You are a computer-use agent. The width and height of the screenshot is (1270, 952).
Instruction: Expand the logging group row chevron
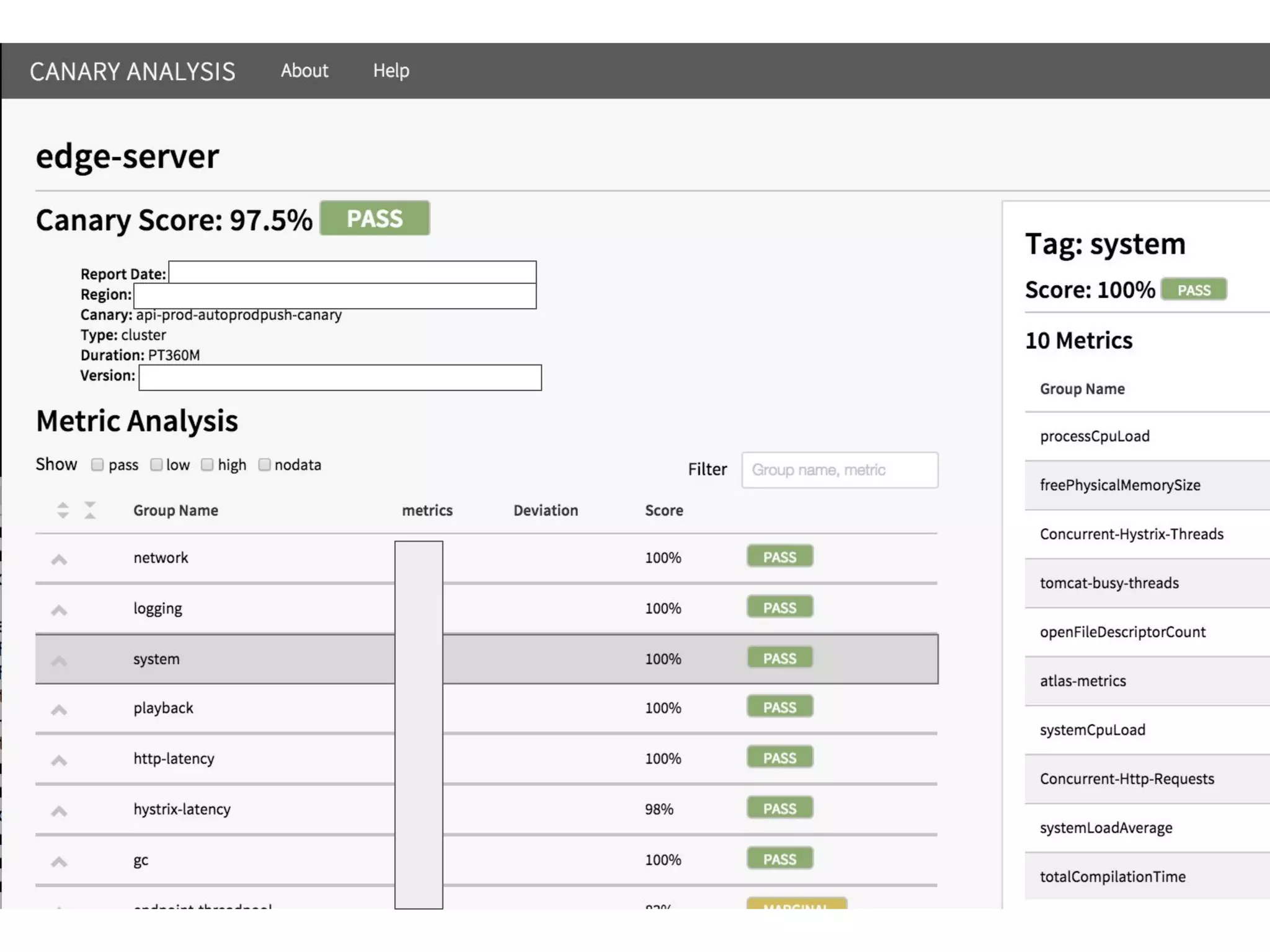59,610
